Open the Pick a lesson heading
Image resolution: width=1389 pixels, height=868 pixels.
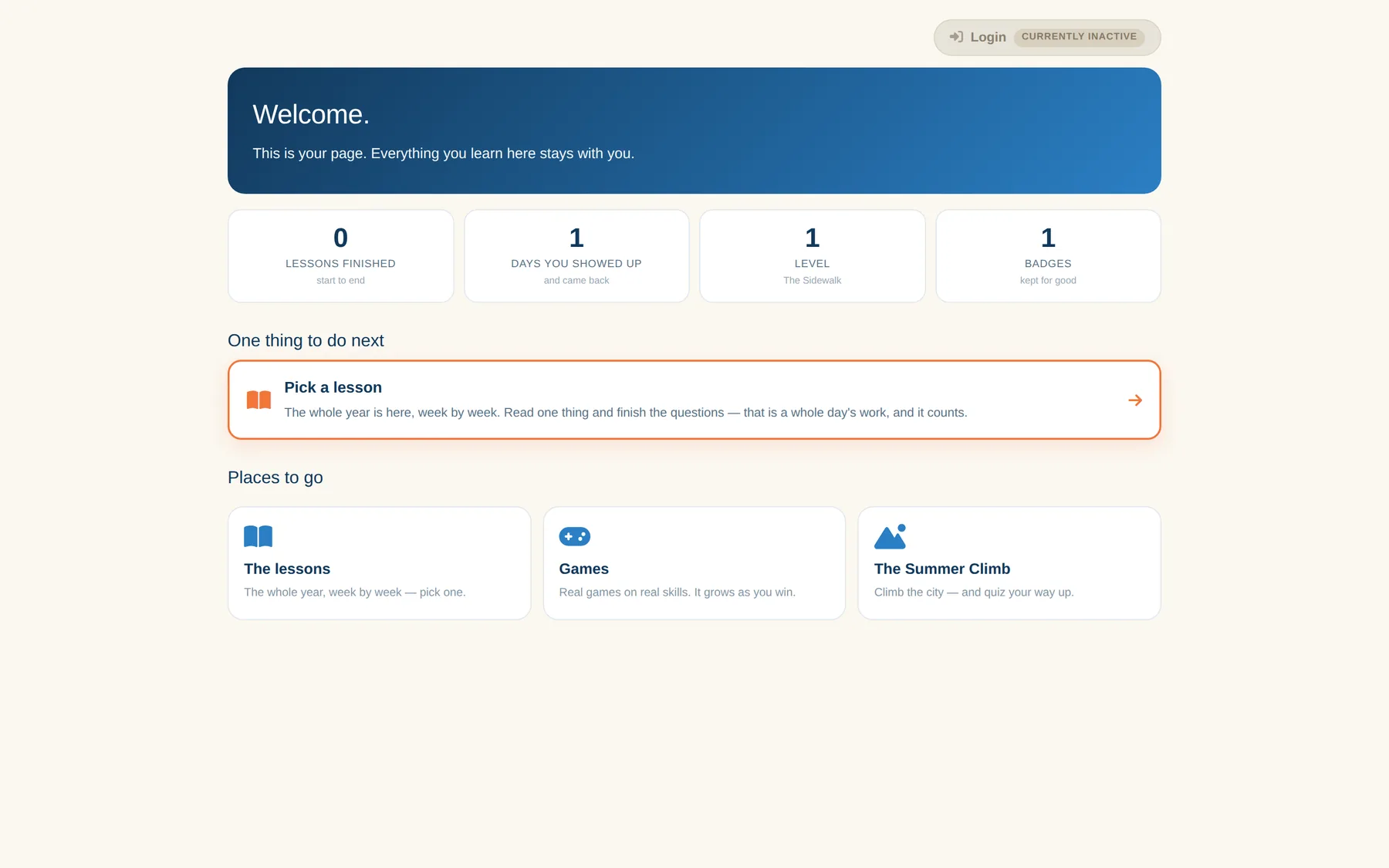pos(333,387)
